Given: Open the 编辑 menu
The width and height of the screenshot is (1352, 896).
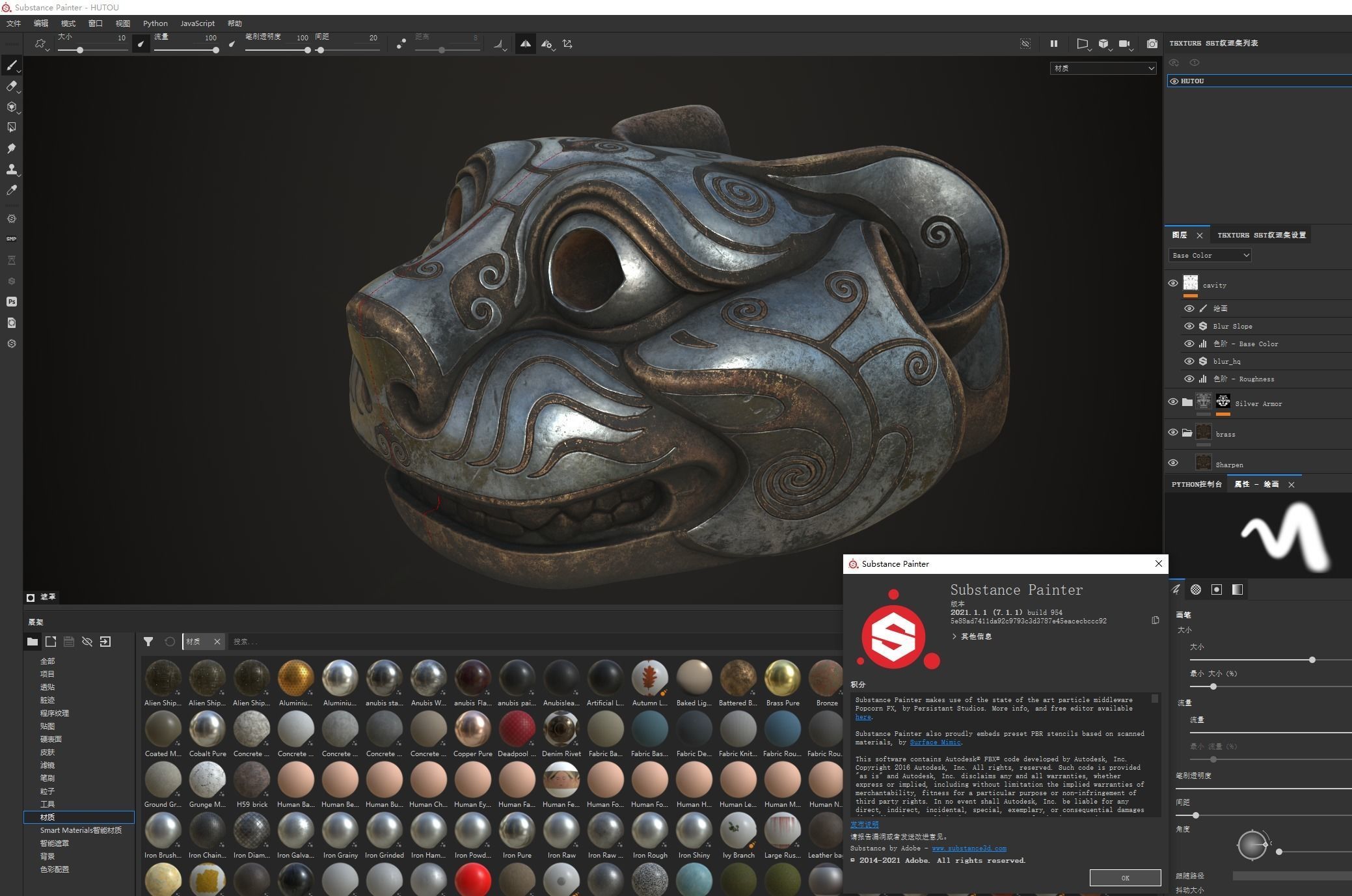Looking at the screenshot, I should tap(41, 23).
